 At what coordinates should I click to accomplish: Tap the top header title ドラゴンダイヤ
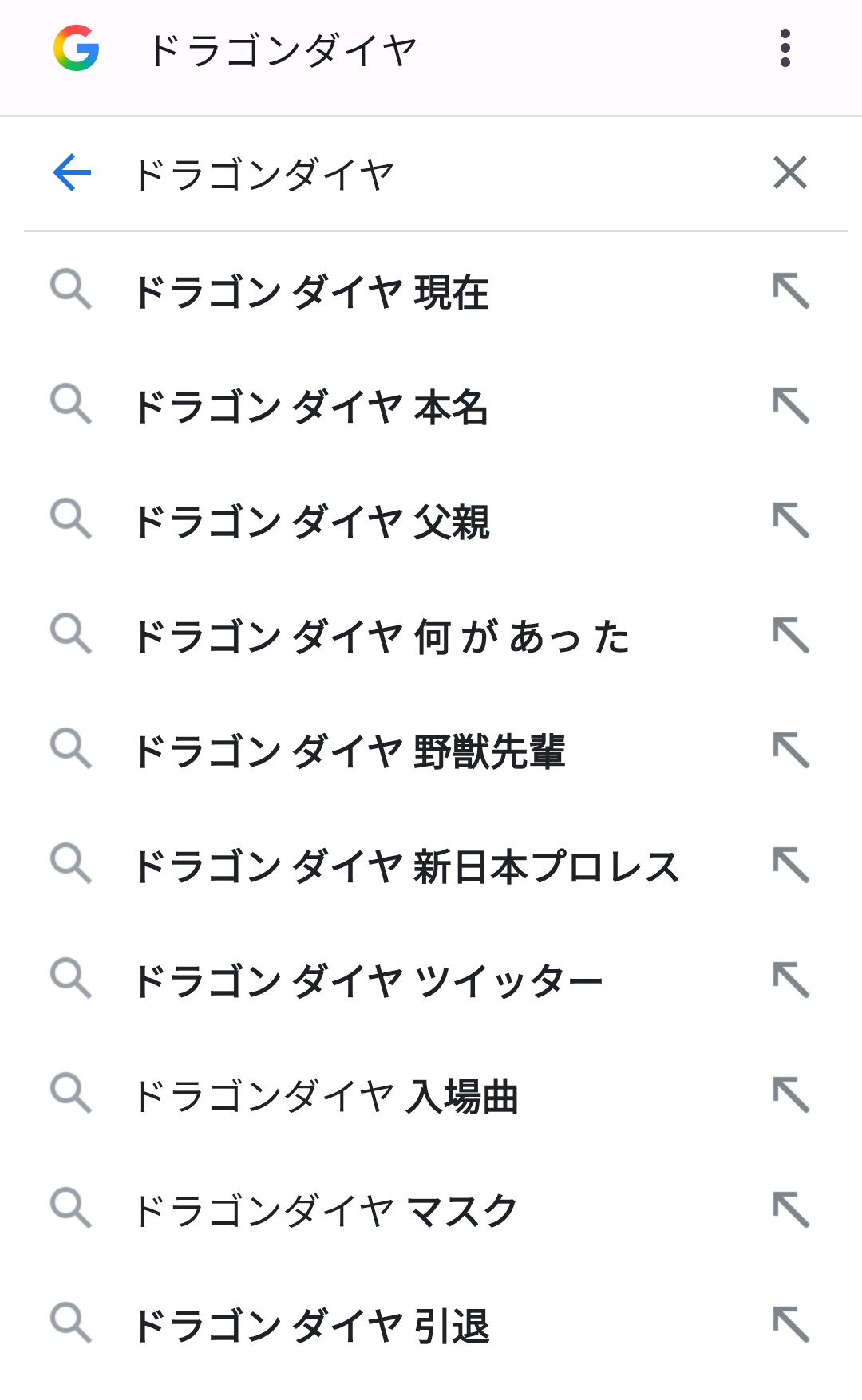click(x=283, y=49)
